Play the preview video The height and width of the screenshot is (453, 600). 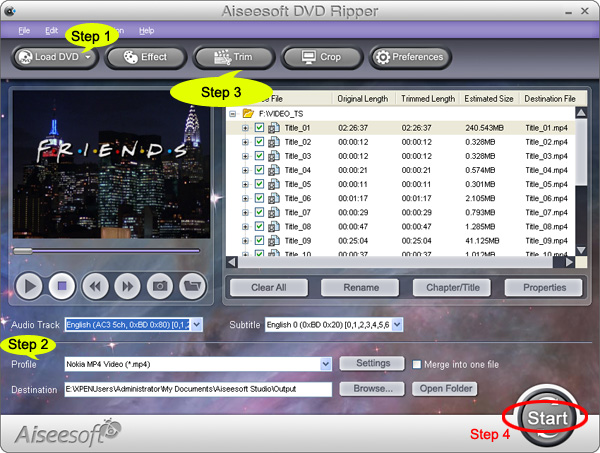point(29,286)
